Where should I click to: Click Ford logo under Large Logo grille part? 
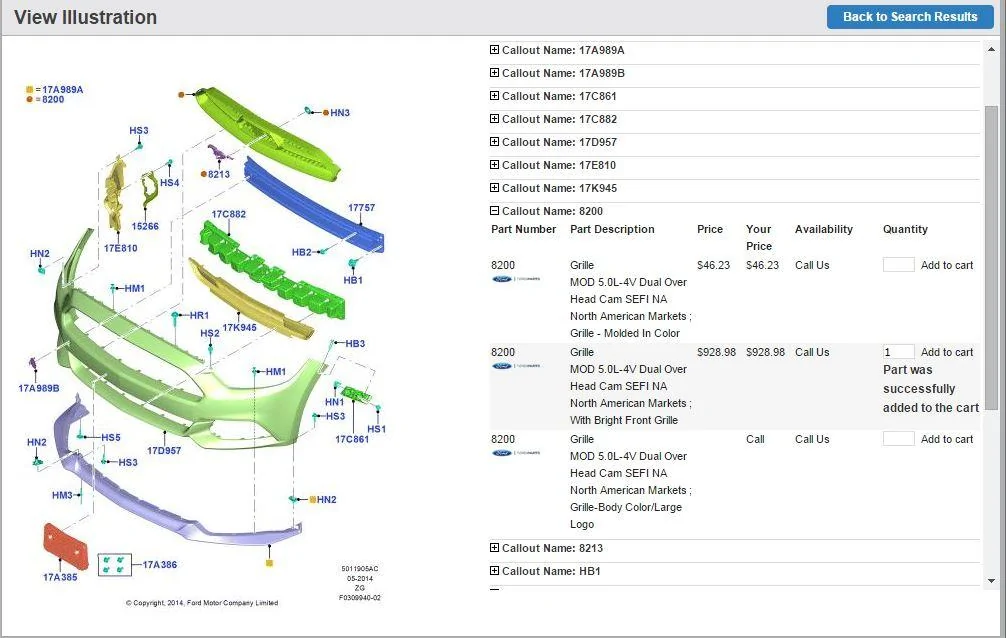516,453
